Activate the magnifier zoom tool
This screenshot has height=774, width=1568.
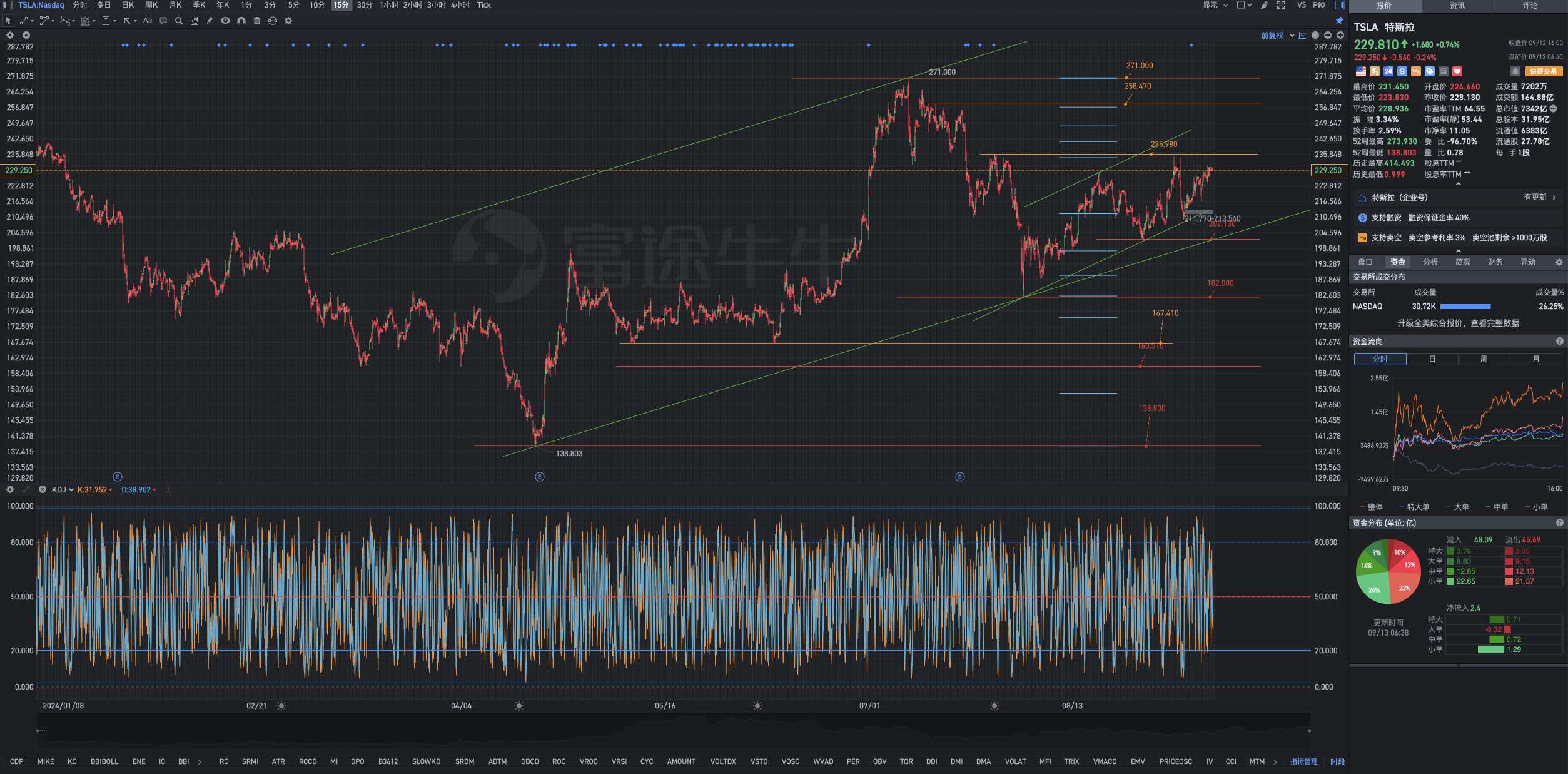[179, 21]
